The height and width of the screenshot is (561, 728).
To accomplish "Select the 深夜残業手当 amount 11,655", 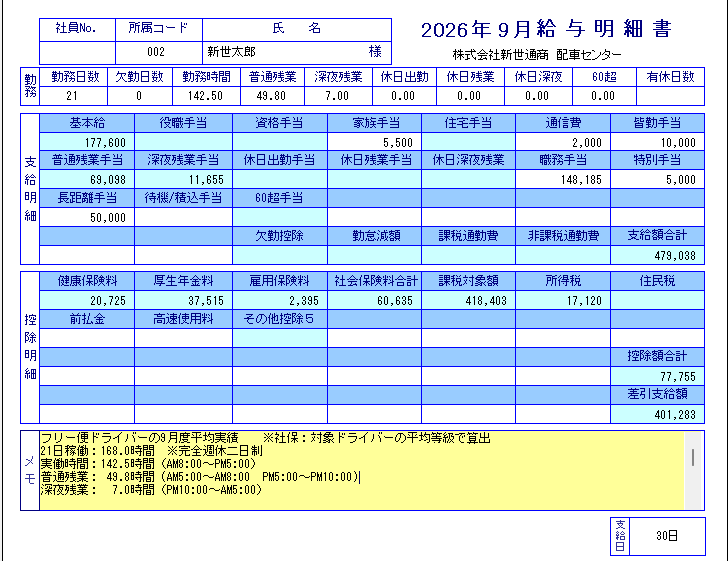I will (x=183, y=179).
